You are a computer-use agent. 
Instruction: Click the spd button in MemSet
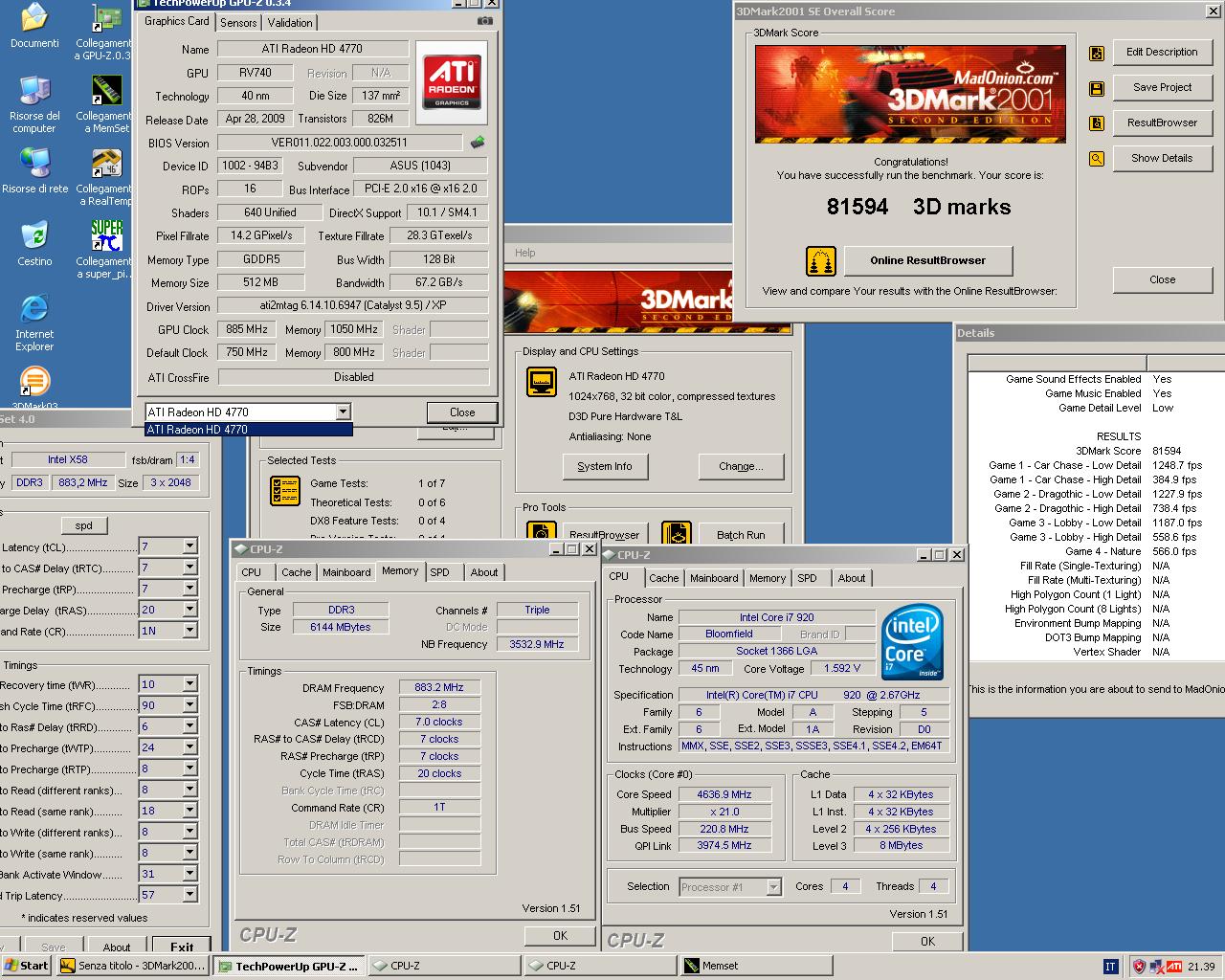point(84,525)
